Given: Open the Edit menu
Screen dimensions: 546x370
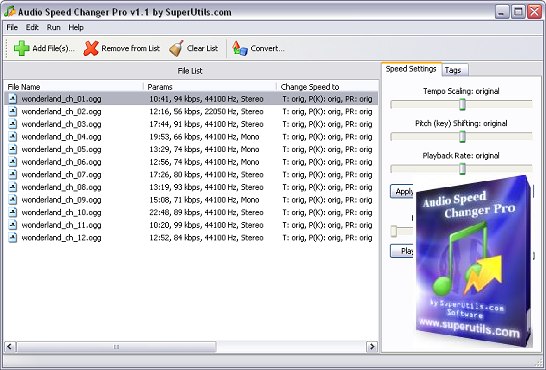Looking at the screenshot, I should 32,27.
